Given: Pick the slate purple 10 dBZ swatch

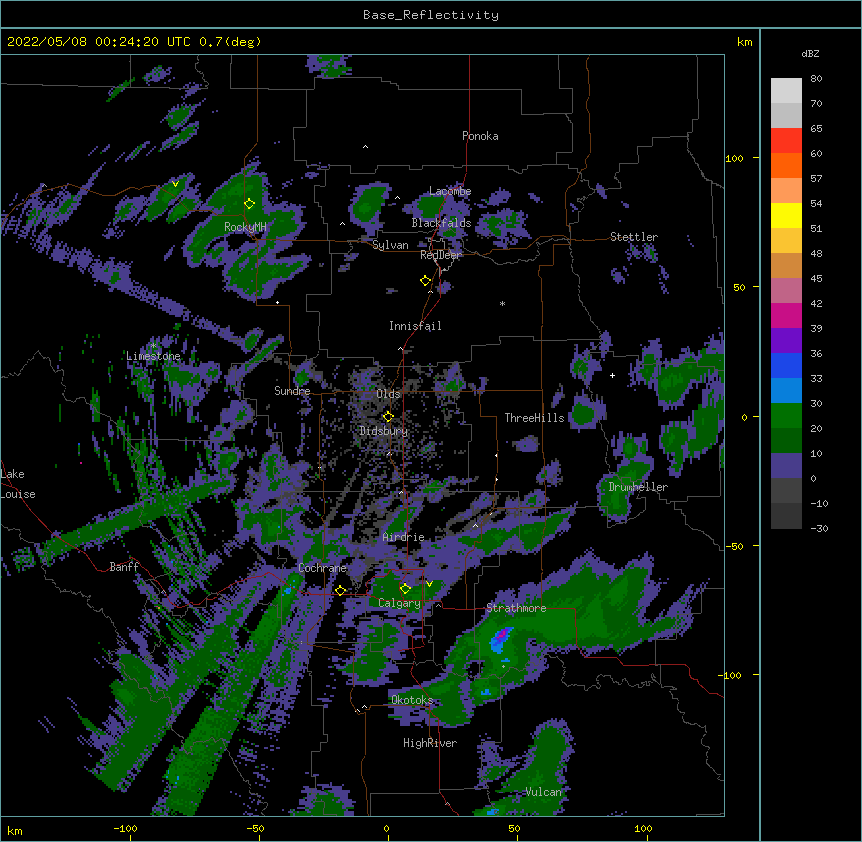Looking at the screenshot, I should click(x=786, y=466).
